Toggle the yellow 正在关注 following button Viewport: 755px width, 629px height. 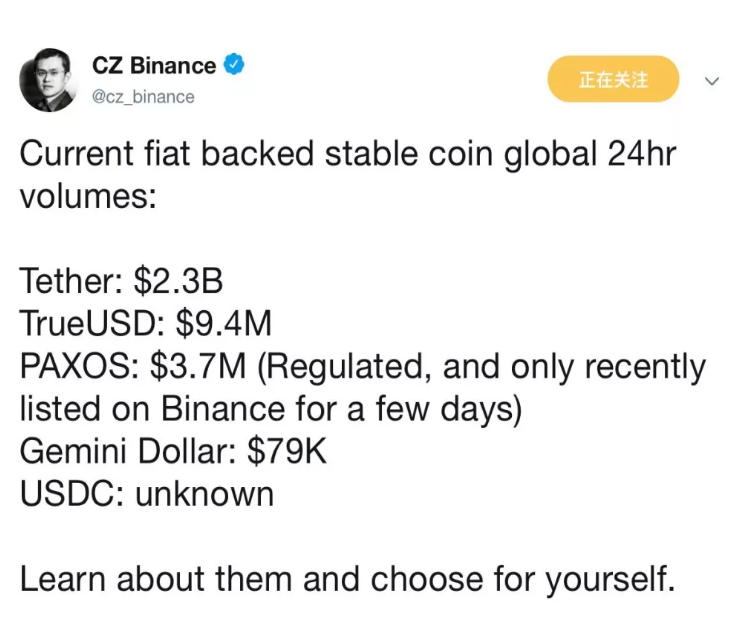(x=613, y=79)
